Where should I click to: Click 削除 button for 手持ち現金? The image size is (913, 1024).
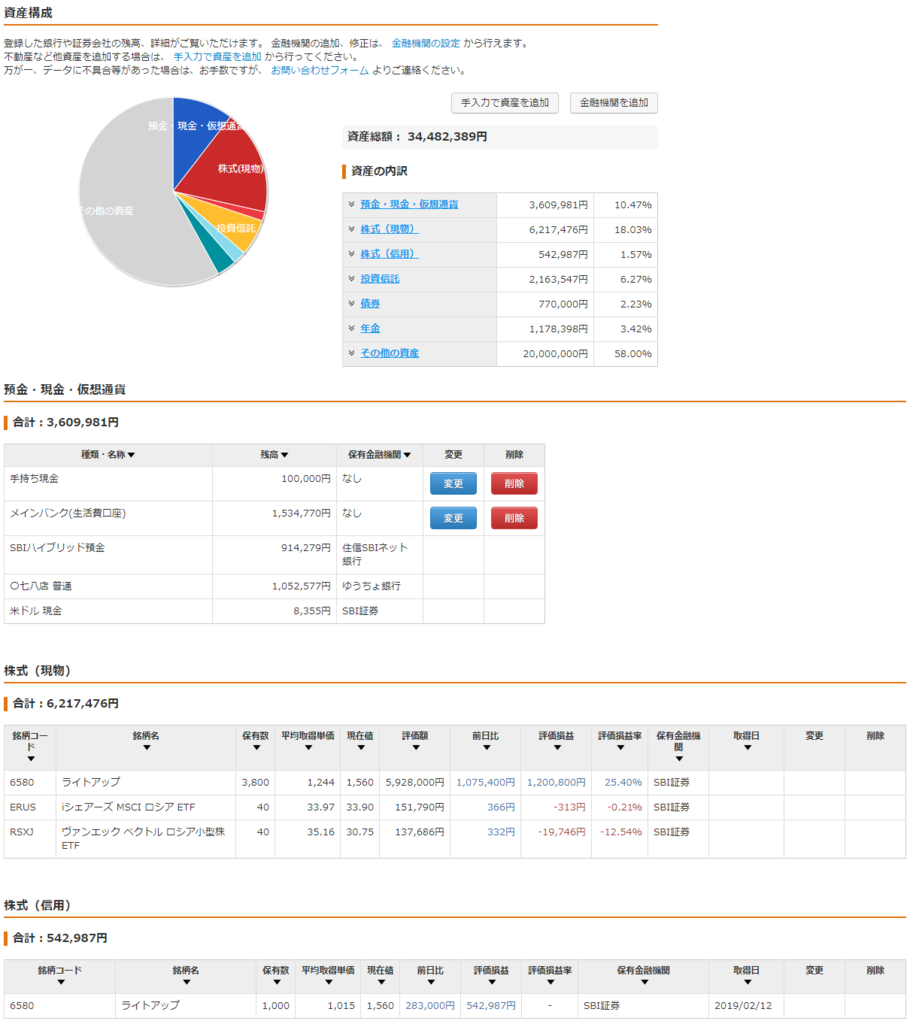click(514, 484)
